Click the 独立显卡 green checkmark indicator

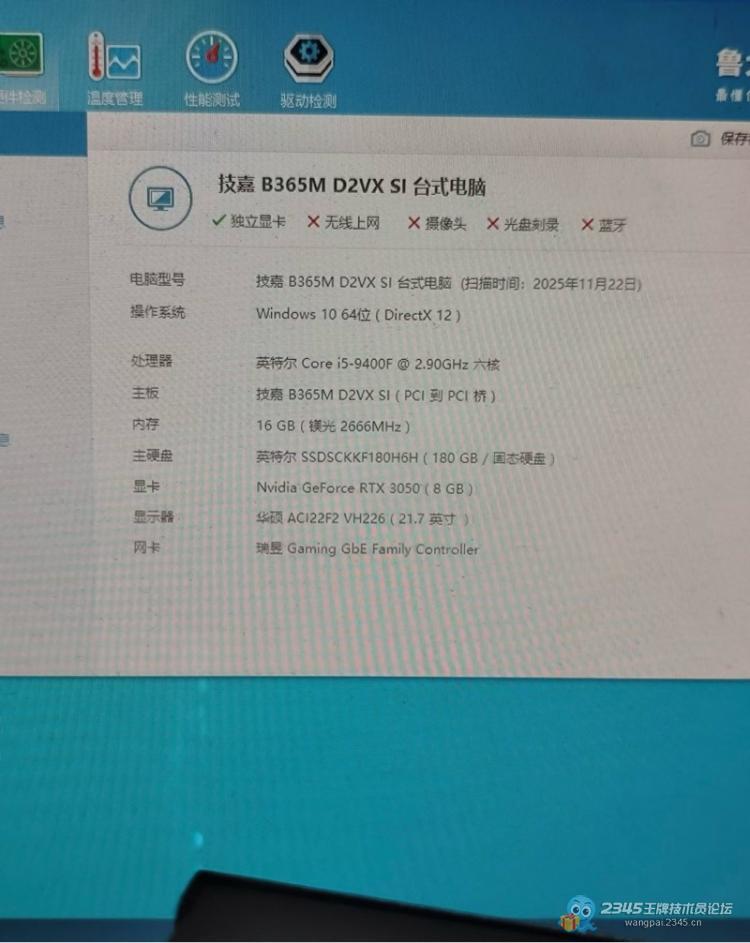(249, 222)
